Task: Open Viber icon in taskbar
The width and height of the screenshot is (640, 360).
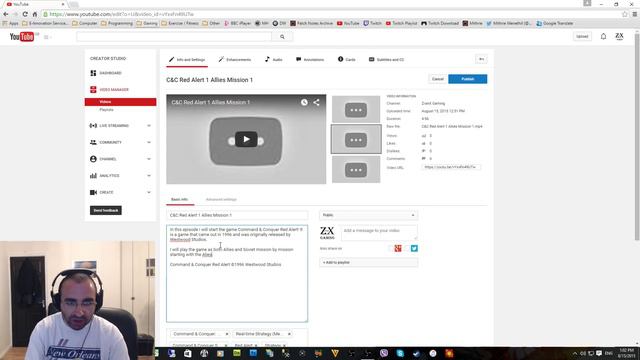Action: (x=384, y=353)
